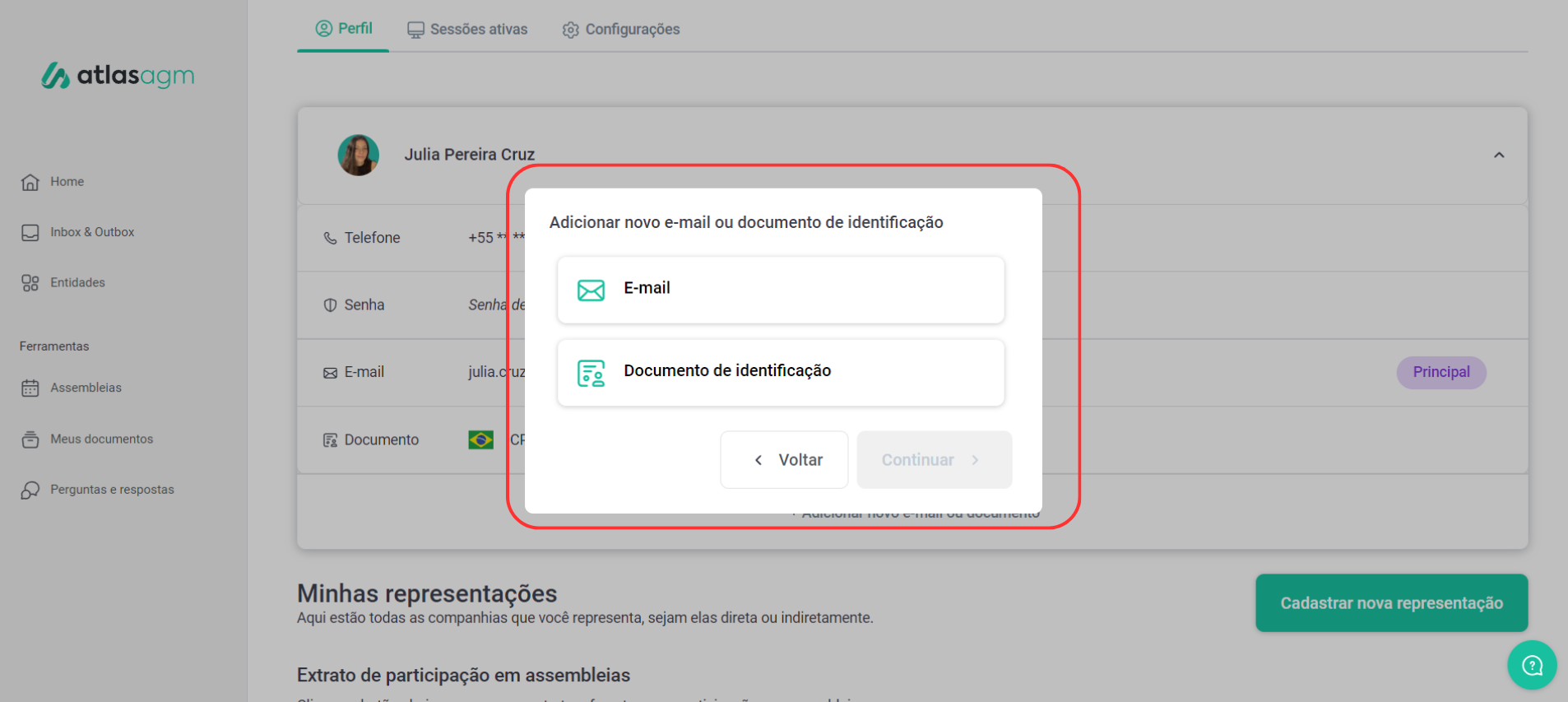1568x702 pixels.
Task: Click Cadastrar nova representação button
Action: [x=1390, y=603]
